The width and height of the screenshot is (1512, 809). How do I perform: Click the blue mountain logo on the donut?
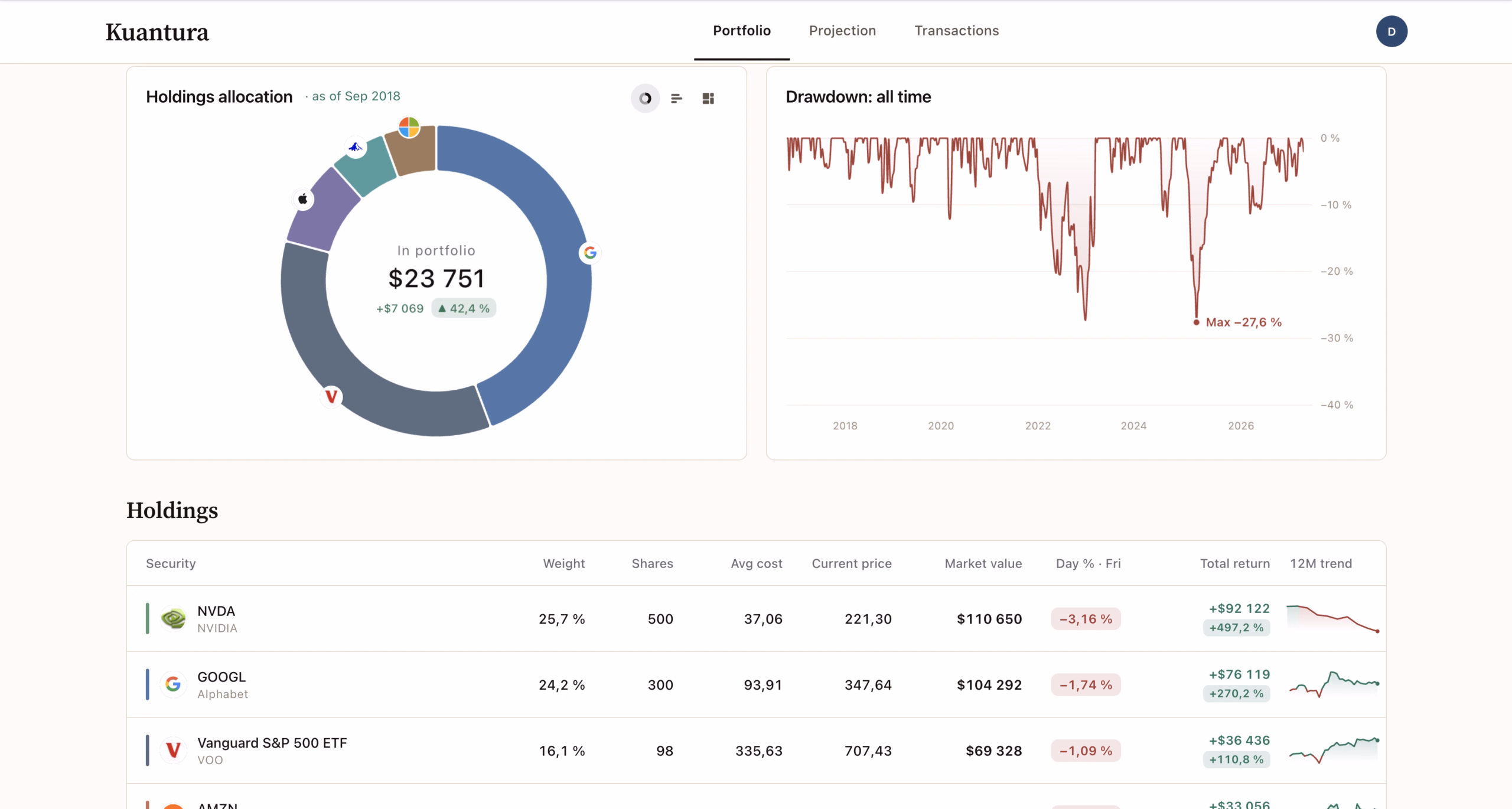click(355, 146)
